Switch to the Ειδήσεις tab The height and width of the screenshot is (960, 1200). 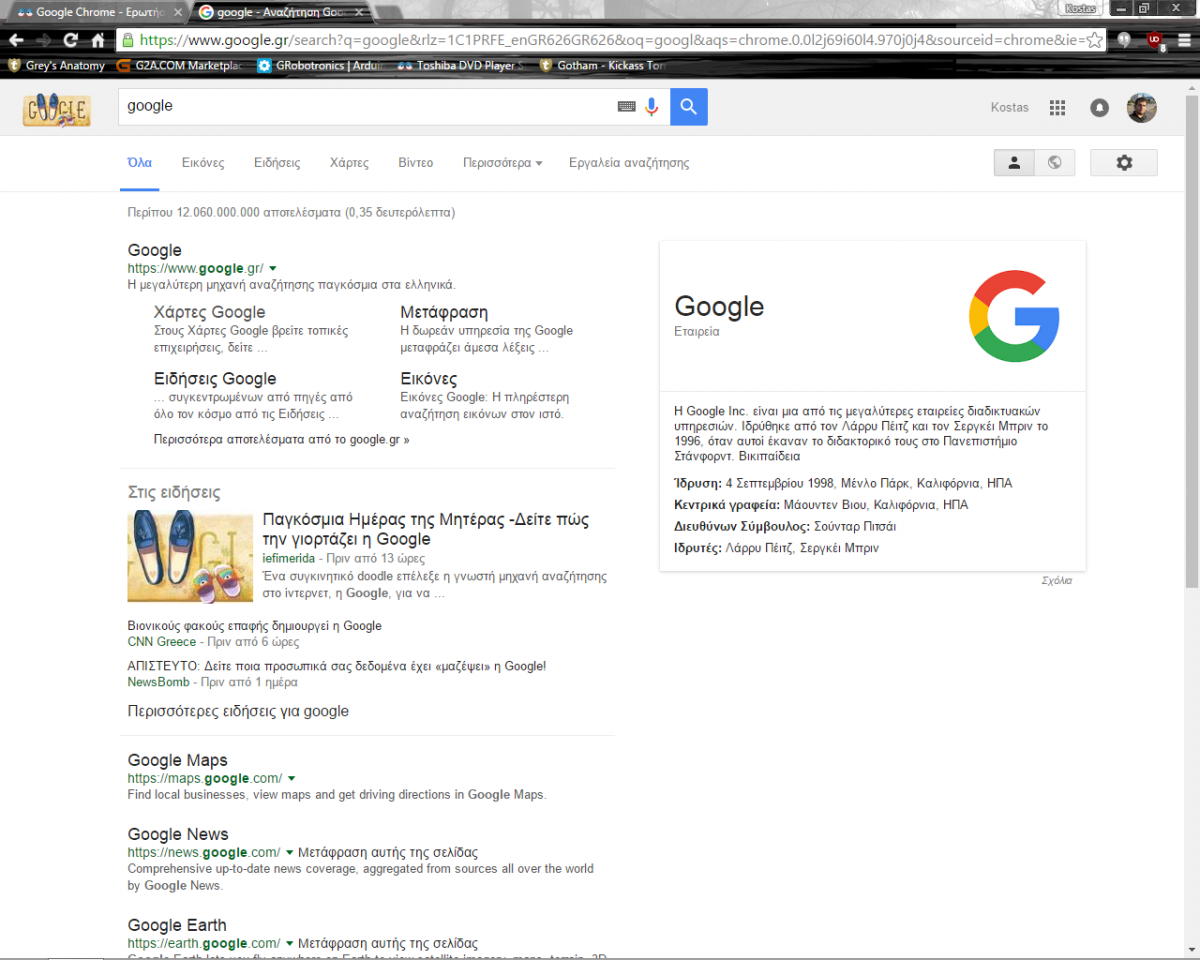(277, 163)
